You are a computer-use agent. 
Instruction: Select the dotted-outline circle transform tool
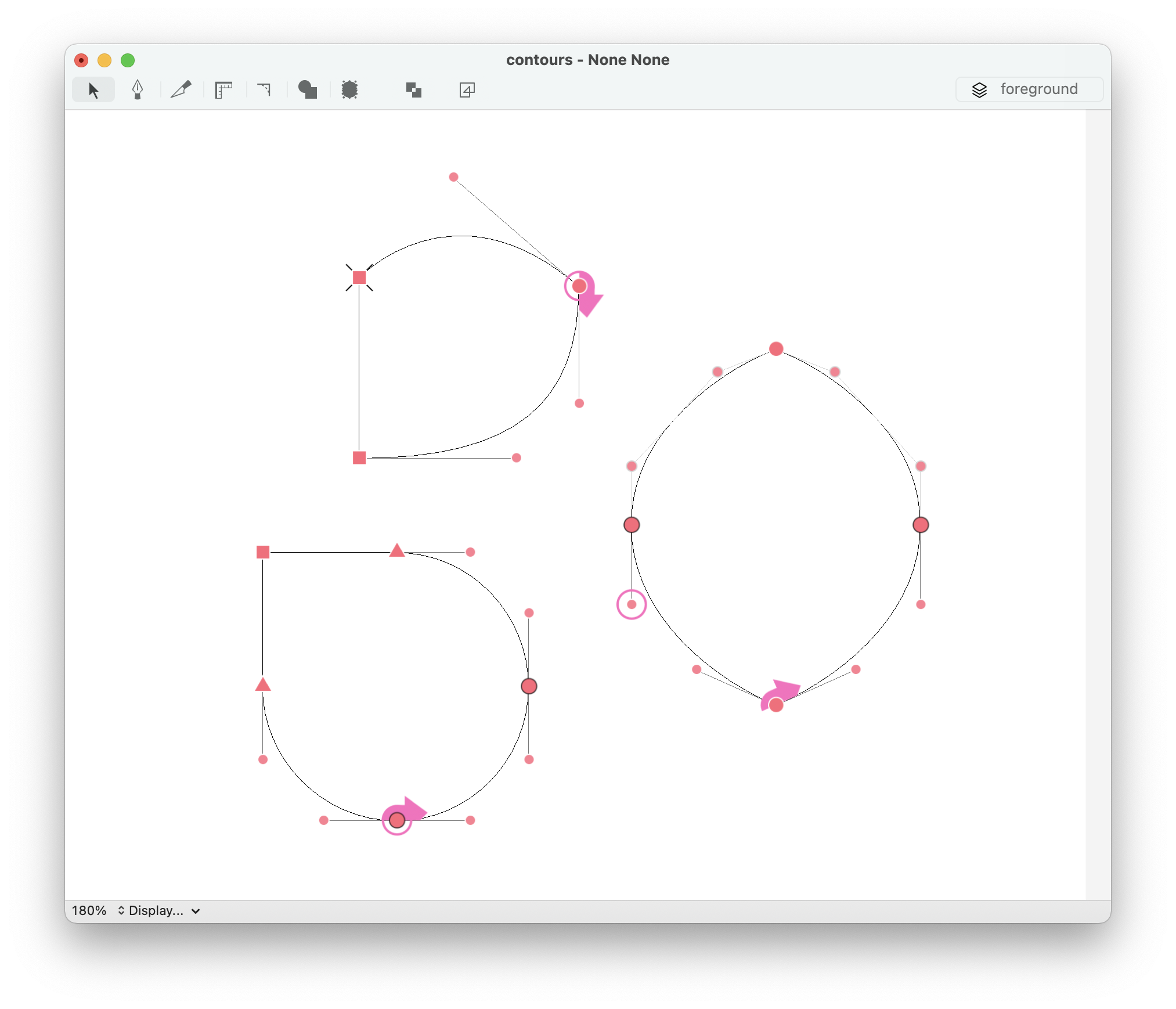(x=349, y=89)
